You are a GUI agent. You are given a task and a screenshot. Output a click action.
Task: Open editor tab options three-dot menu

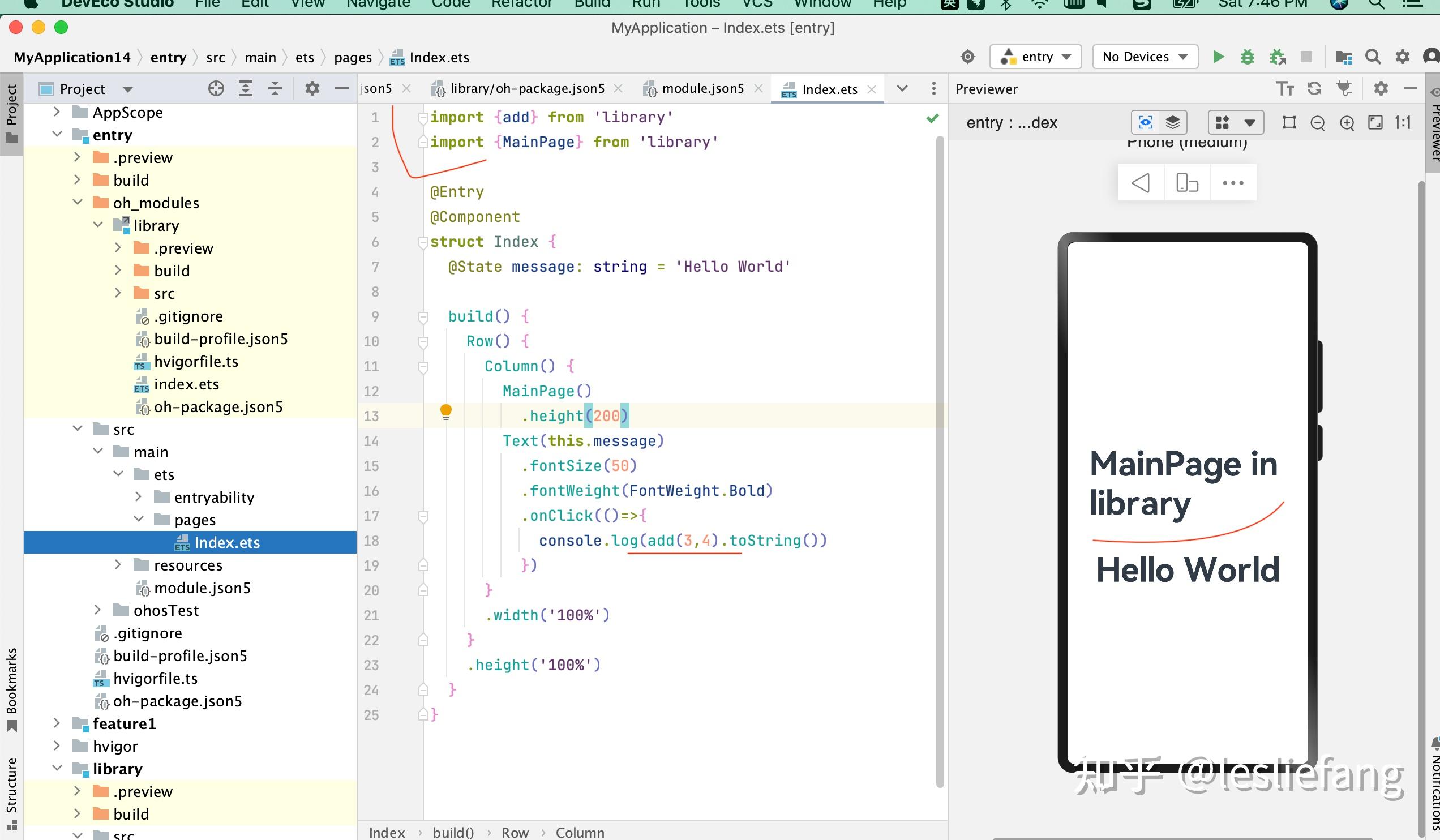coord(934,88)
